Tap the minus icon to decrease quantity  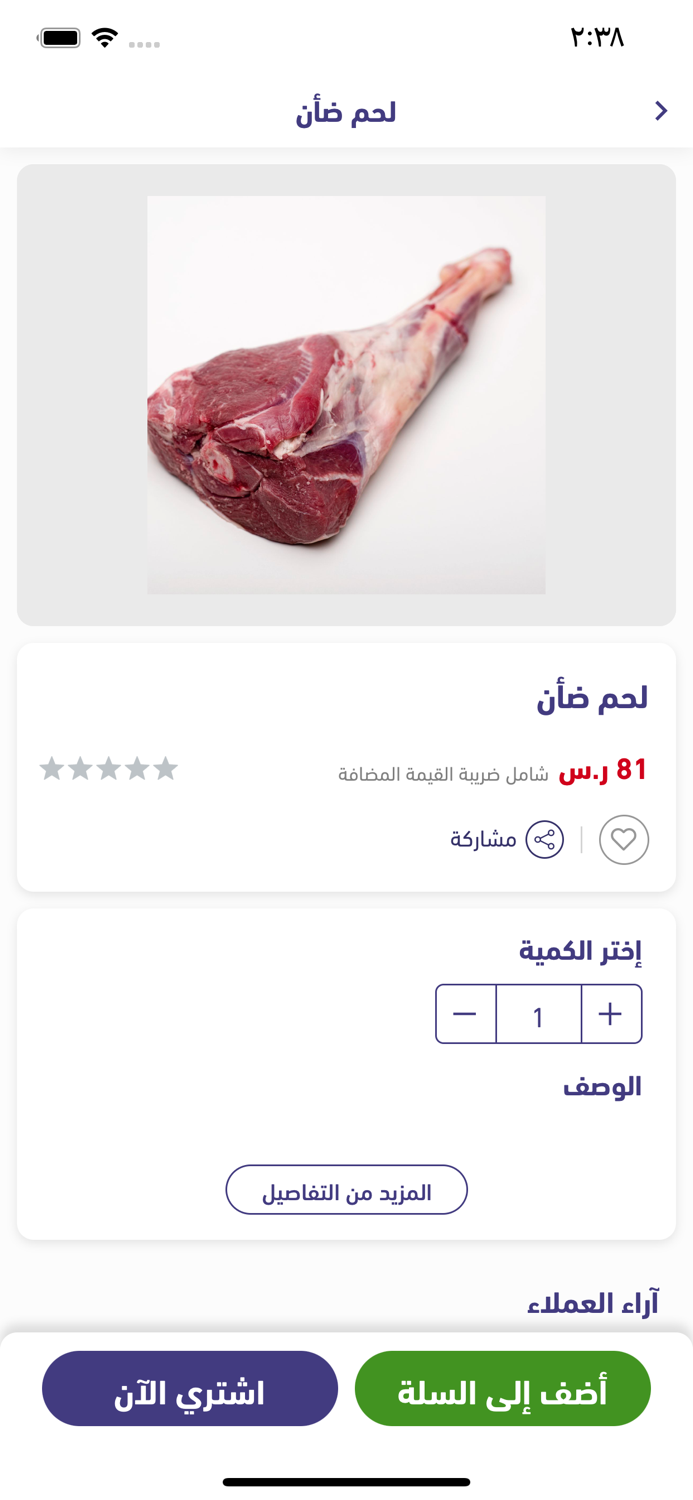465,1013
